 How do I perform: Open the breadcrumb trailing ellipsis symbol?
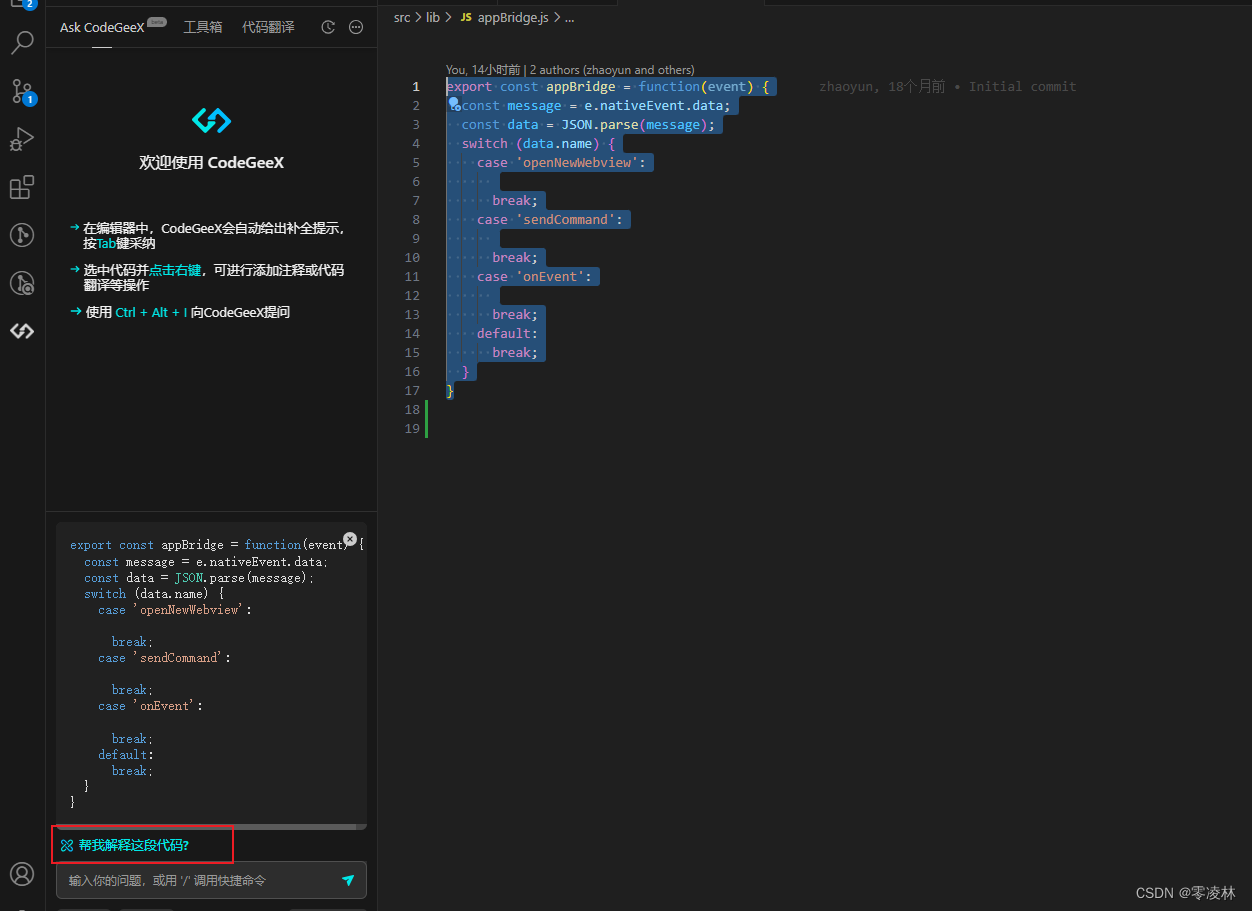570,18
